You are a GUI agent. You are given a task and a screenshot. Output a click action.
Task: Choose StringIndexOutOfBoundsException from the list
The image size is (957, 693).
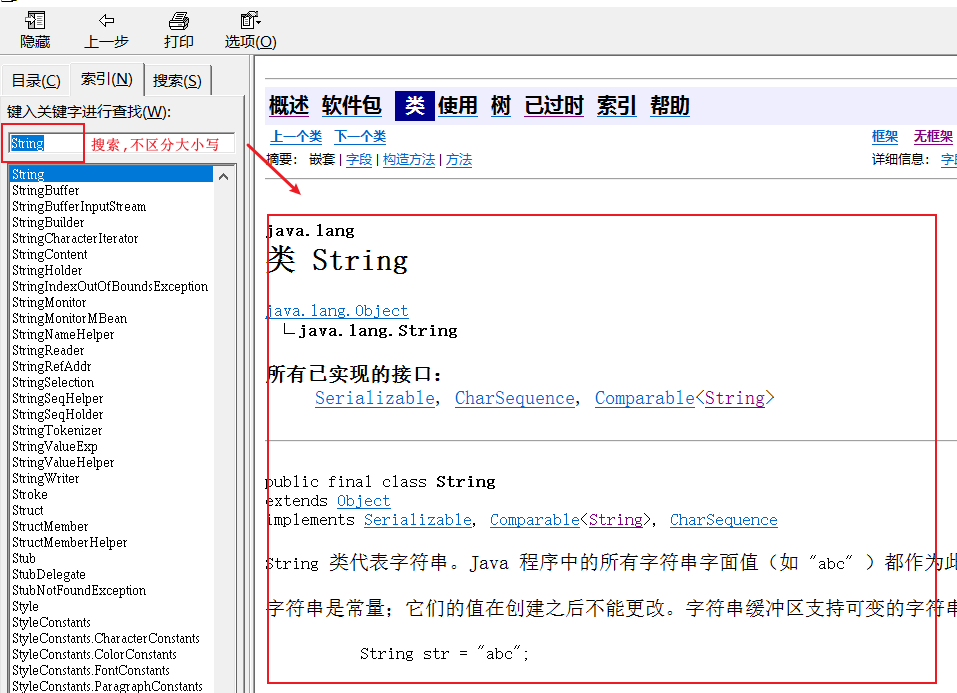[x=110, y=286]
